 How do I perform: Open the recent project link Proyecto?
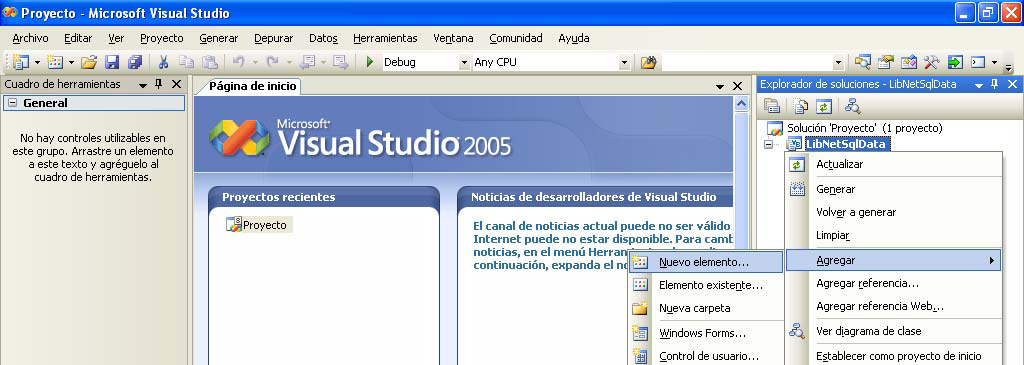pos(264,225)
